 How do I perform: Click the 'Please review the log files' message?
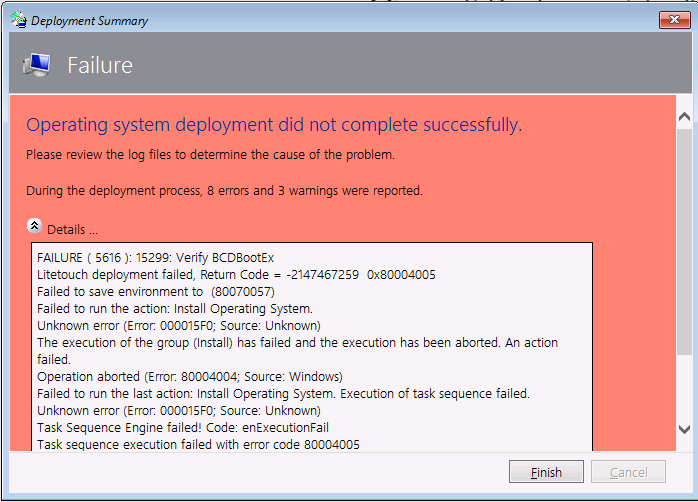(x=210, y=155)
